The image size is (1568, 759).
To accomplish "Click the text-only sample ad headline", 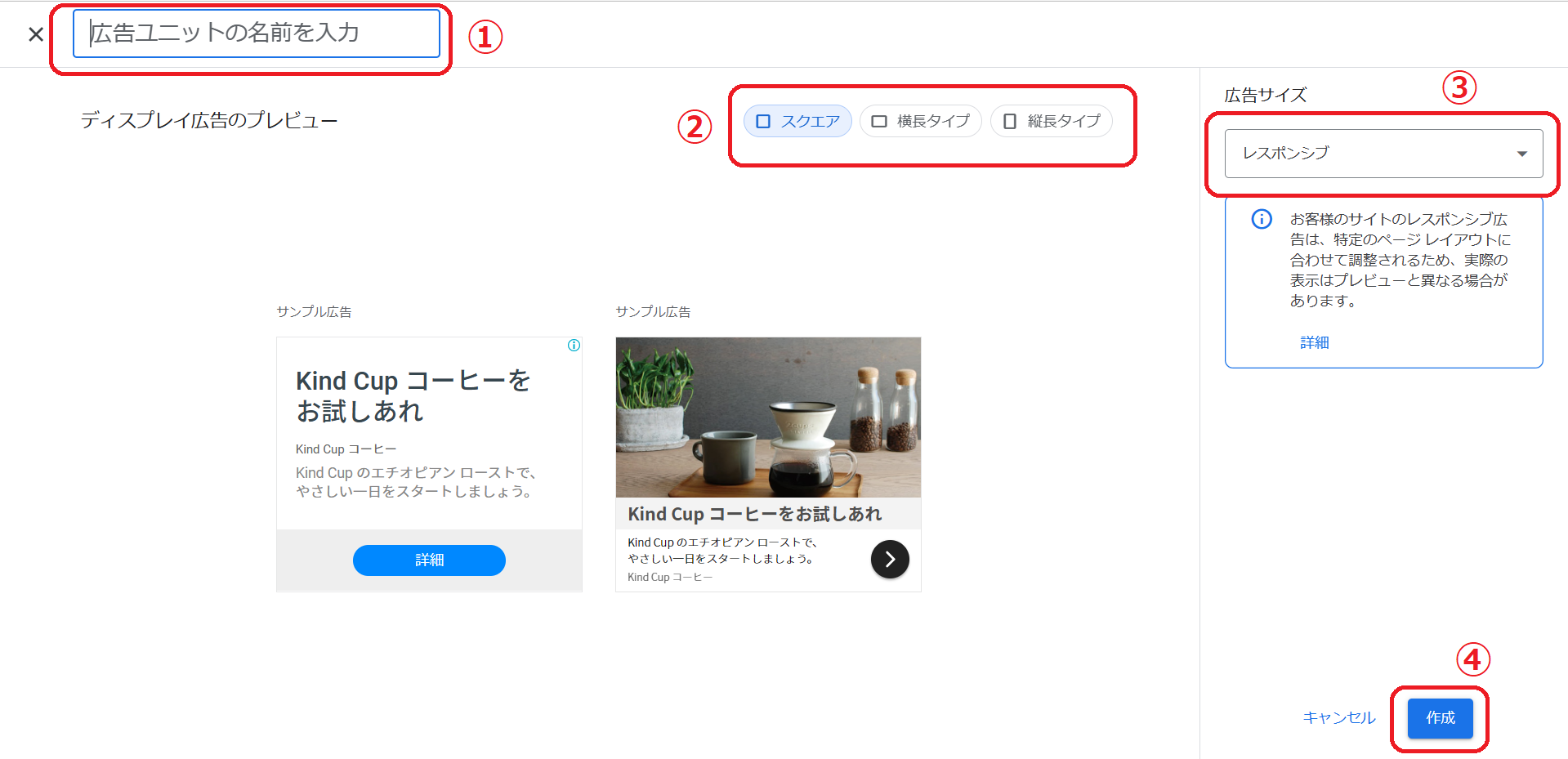I will [x=413, y=395].
